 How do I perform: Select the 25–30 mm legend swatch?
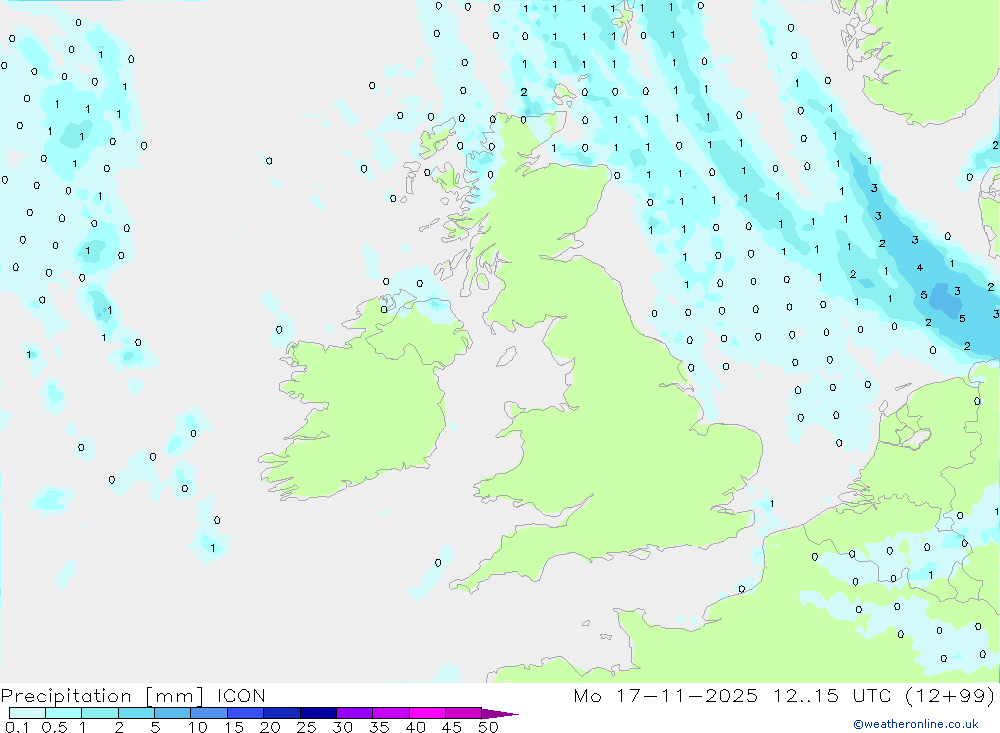point(318,713)
